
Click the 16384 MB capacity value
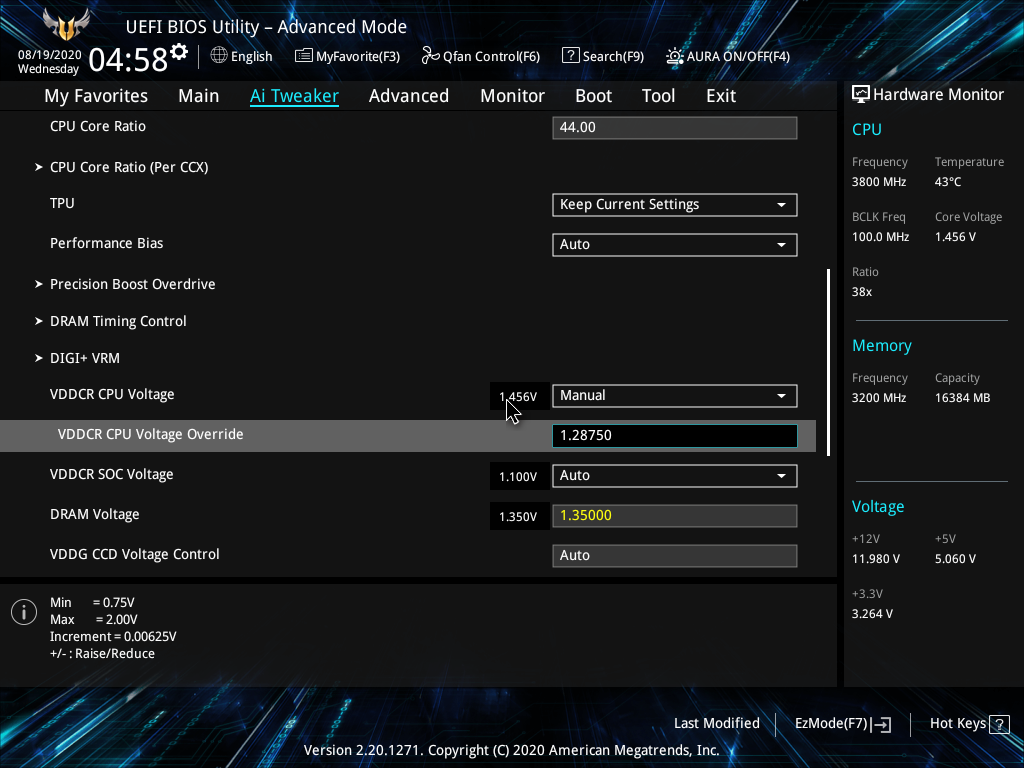[x=963, y=398]
